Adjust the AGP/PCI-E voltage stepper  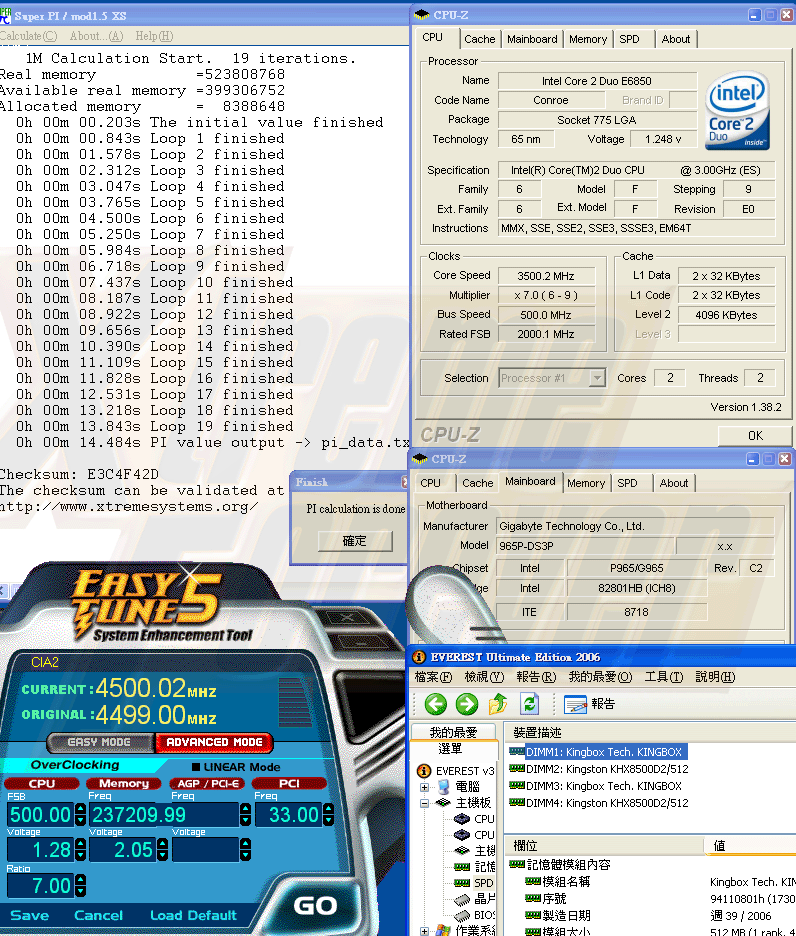click(245, 850)
